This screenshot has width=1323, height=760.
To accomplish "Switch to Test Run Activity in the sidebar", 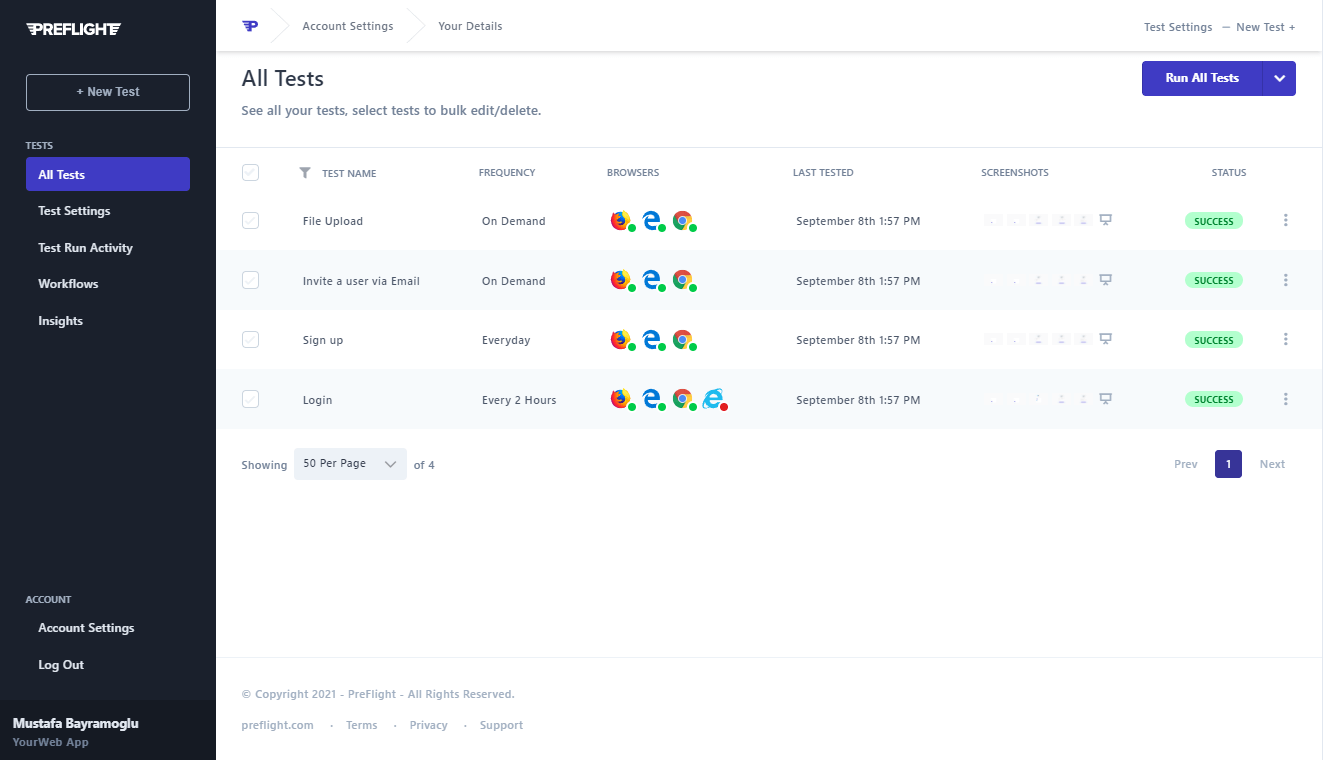I will [87, 247].
